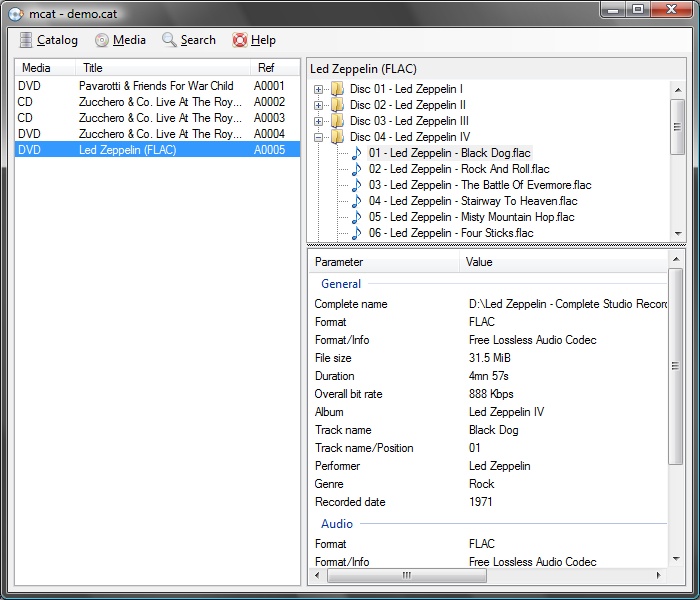Sort catalog by Title column header
This screenshot has width=700, height=600.
point(162,68)
